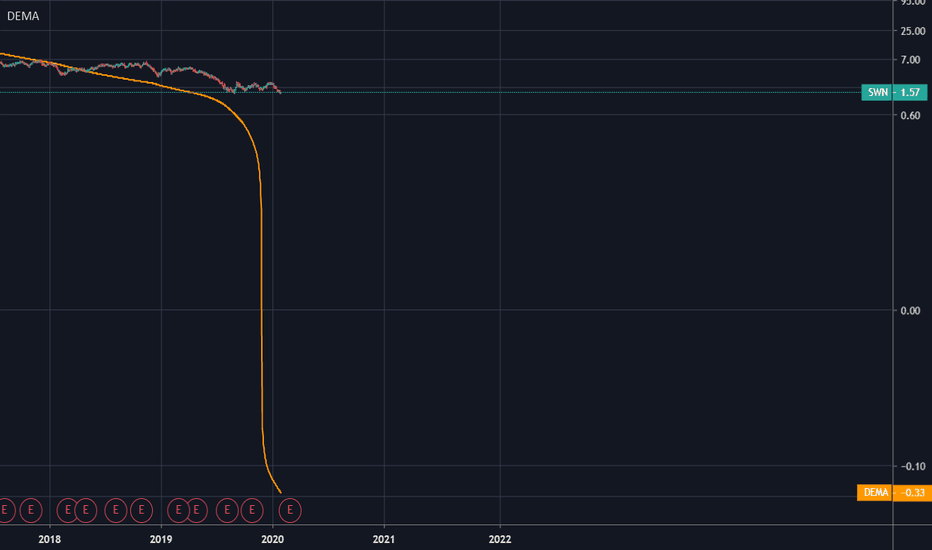Click the 0.60 price scale label
The image size is (932, 550).
910,115
